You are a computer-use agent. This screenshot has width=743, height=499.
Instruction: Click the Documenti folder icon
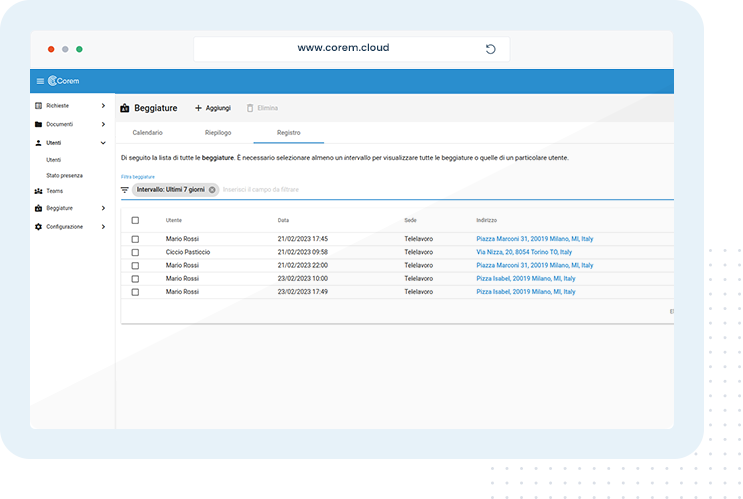click(38, 124)
